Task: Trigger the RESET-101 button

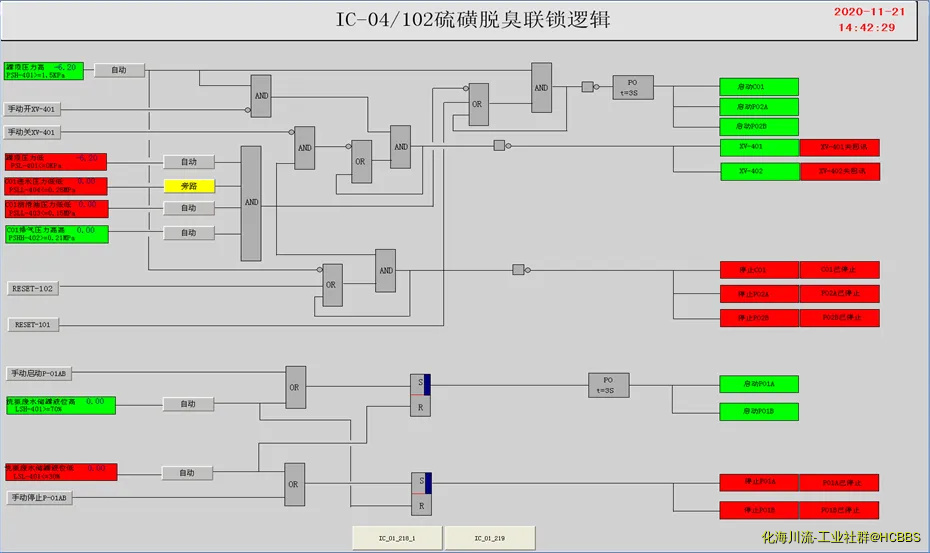Action: (x=33, y=325)
